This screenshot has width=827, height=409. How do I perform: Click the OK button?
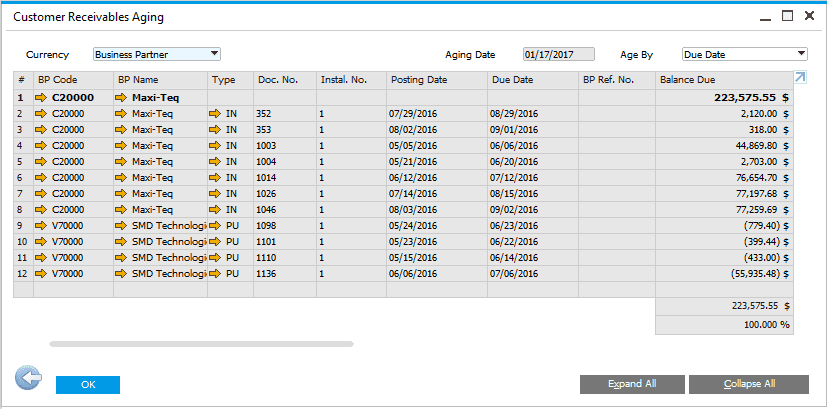(x=88, y=385)
